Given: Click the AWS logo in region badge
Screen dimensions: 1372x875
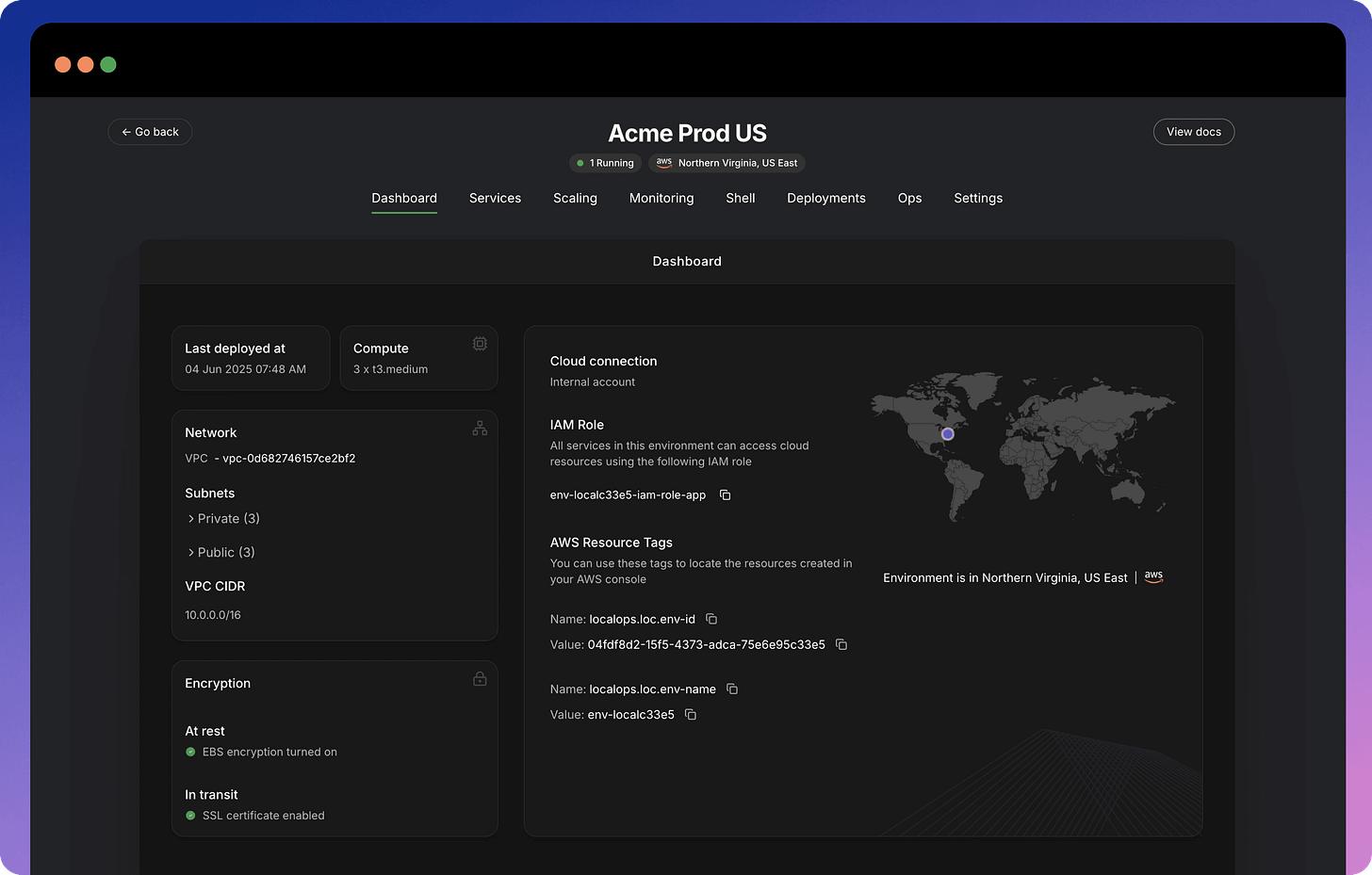Looking at the screenshot, I should pyautogui.click(x=664, y=162).
